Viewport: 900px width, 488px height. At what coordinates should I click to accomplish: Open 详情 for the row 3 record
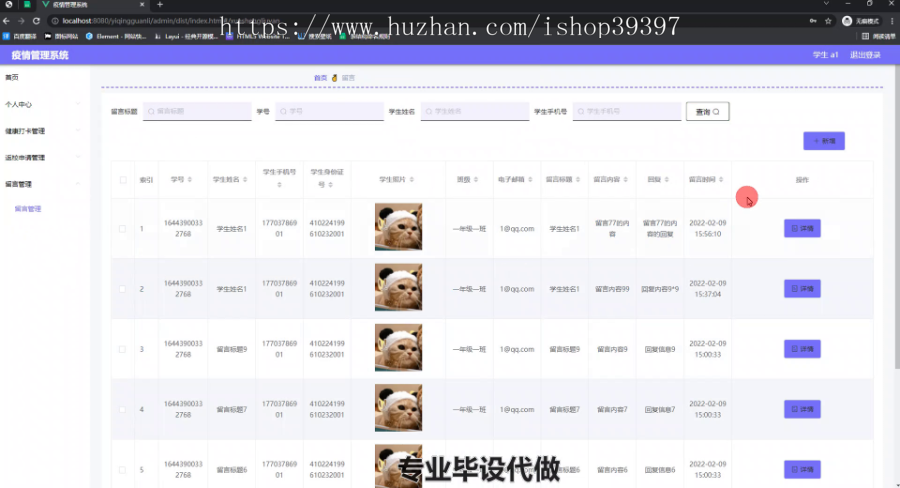pos(802,349)
